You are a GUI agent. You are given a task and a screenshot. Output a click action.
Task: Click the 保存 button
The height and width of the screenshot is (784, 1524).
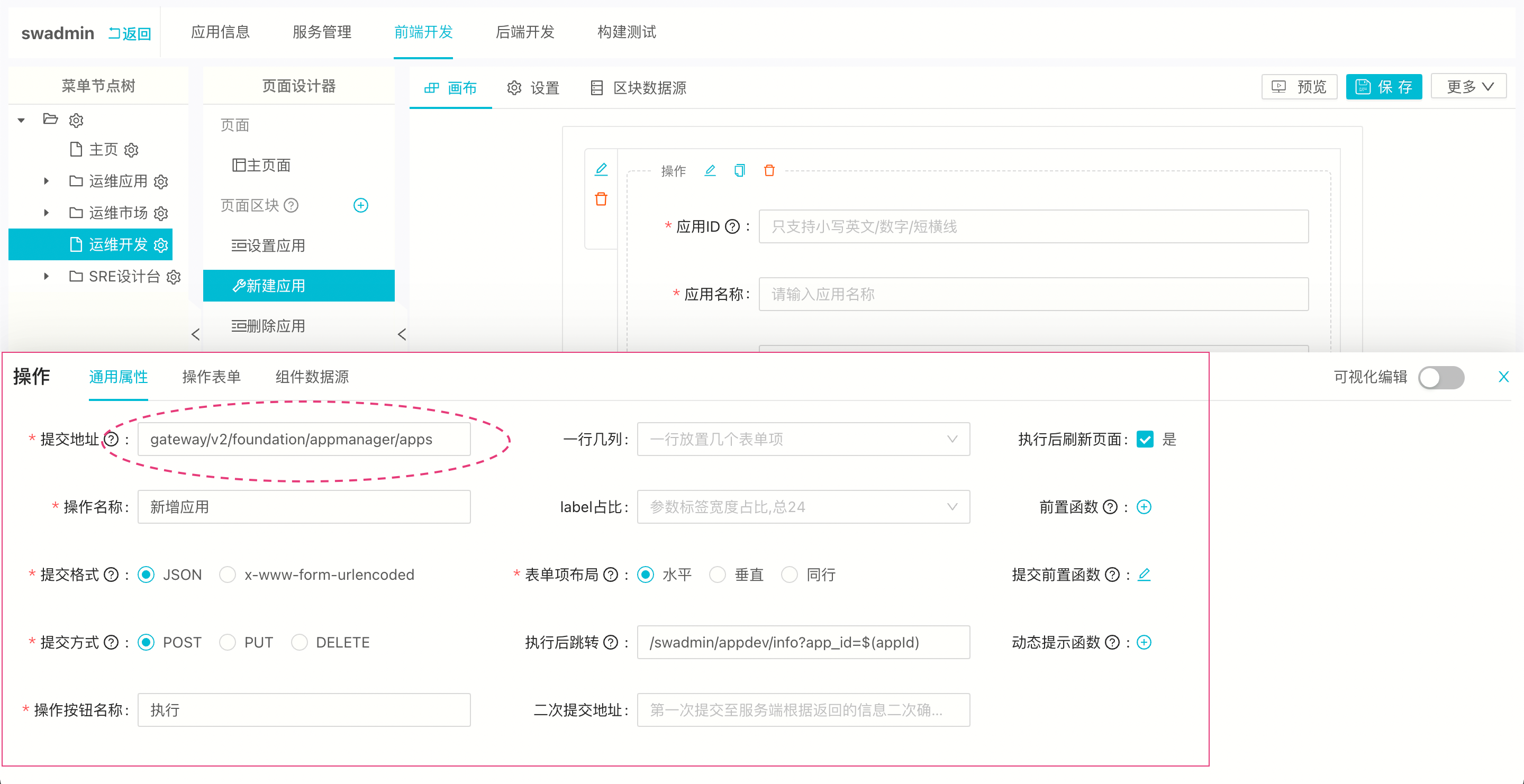pyautogui.click(x=1383, y=87)
